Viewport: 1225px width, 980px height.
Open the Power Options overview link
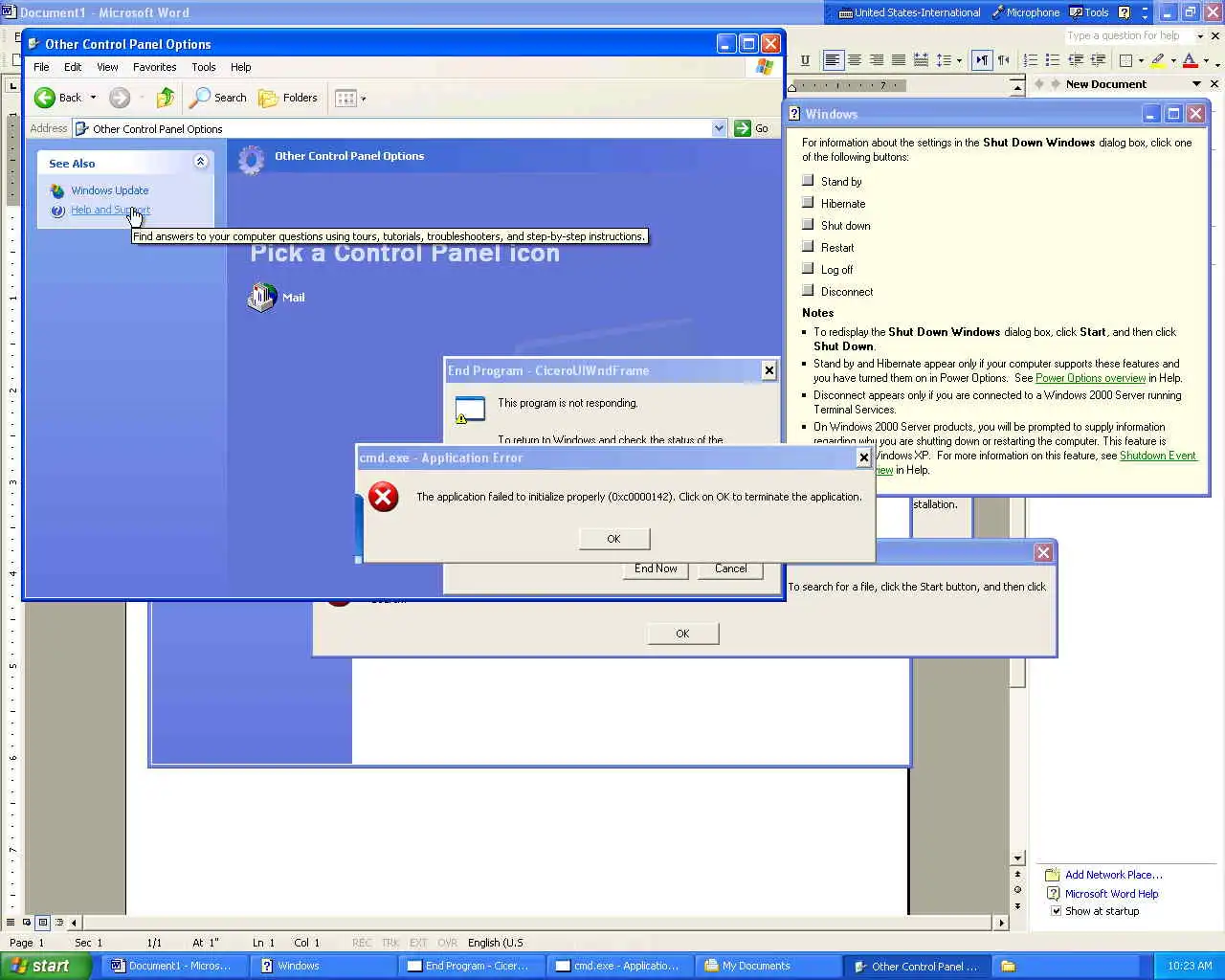(x=1090, y=378)
